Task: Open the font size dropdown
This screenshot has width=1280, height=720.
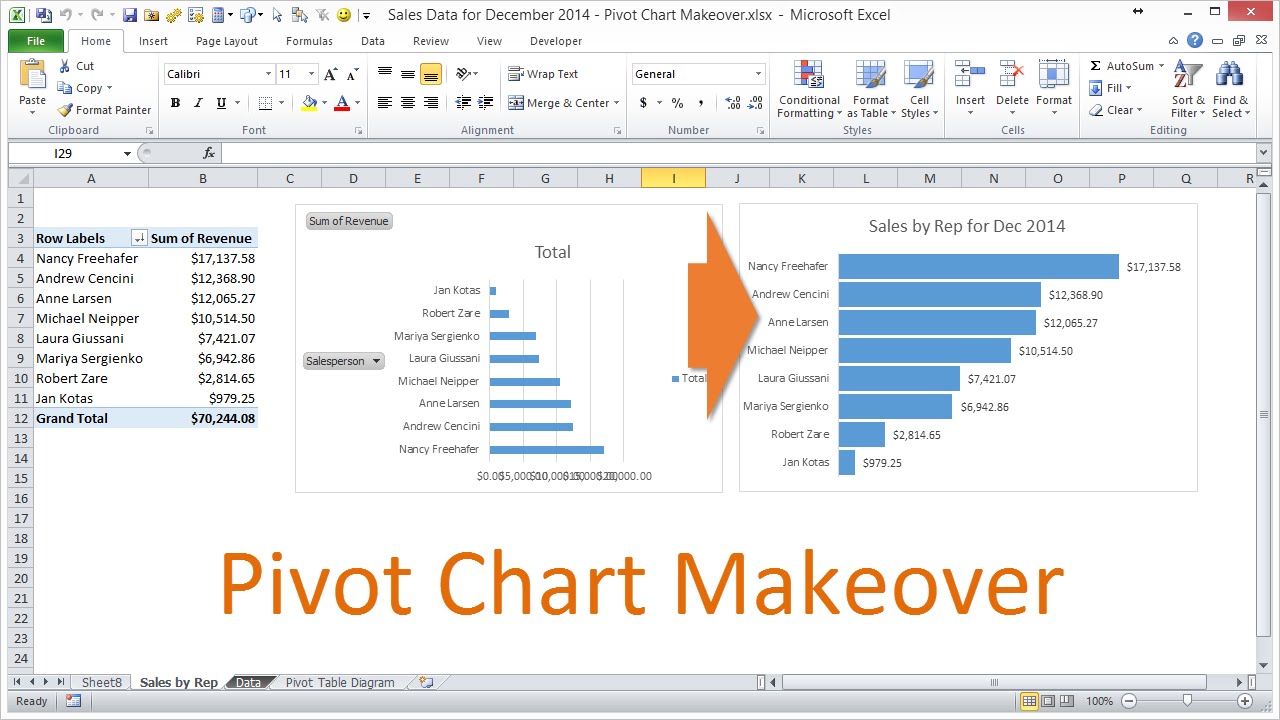Action: pos(310,73)
